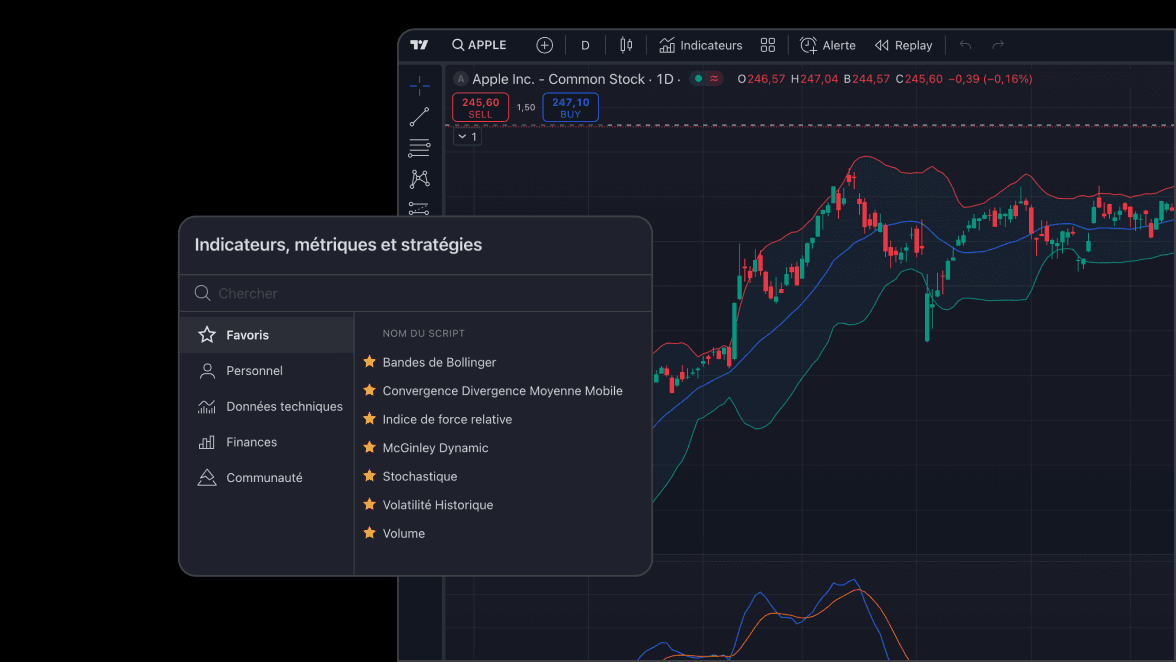The width and height of the screenshot is (1176, 662).
Task: Click the blue BUY 247,10 button
Action: 570,107
